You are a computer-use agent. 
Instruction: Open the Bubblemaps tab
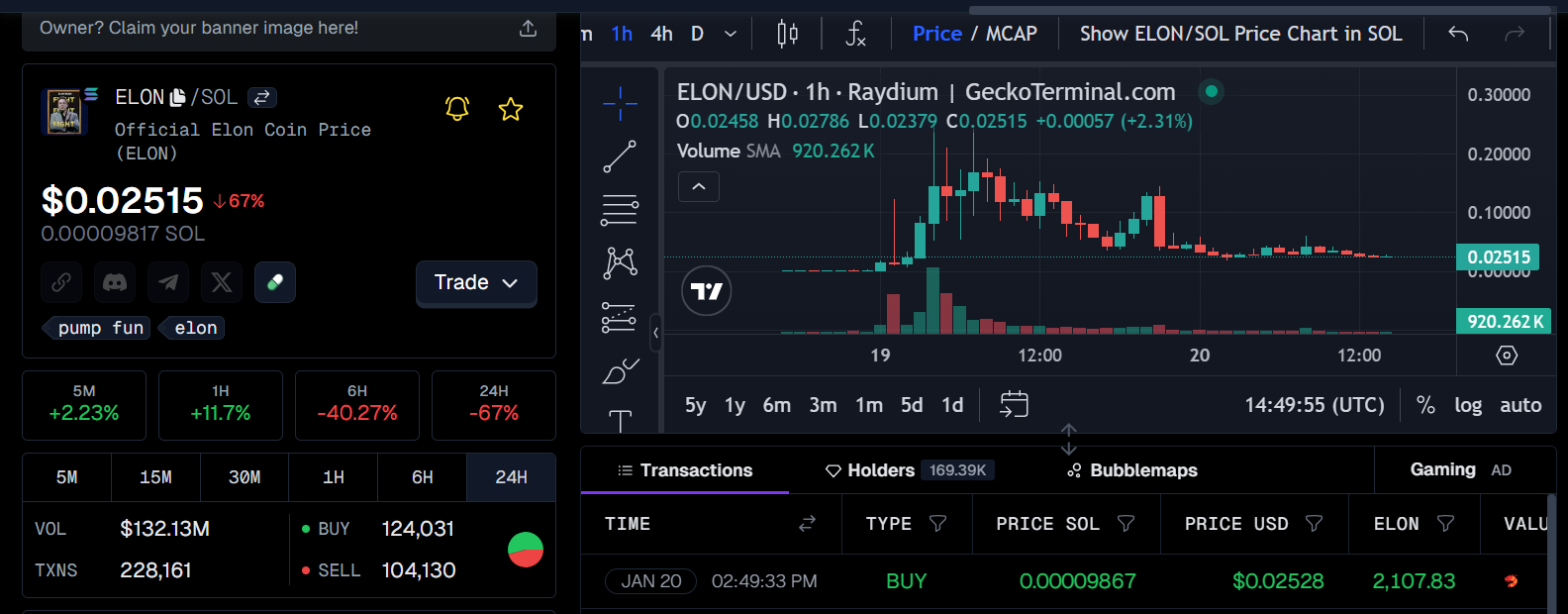point(1132,470)
